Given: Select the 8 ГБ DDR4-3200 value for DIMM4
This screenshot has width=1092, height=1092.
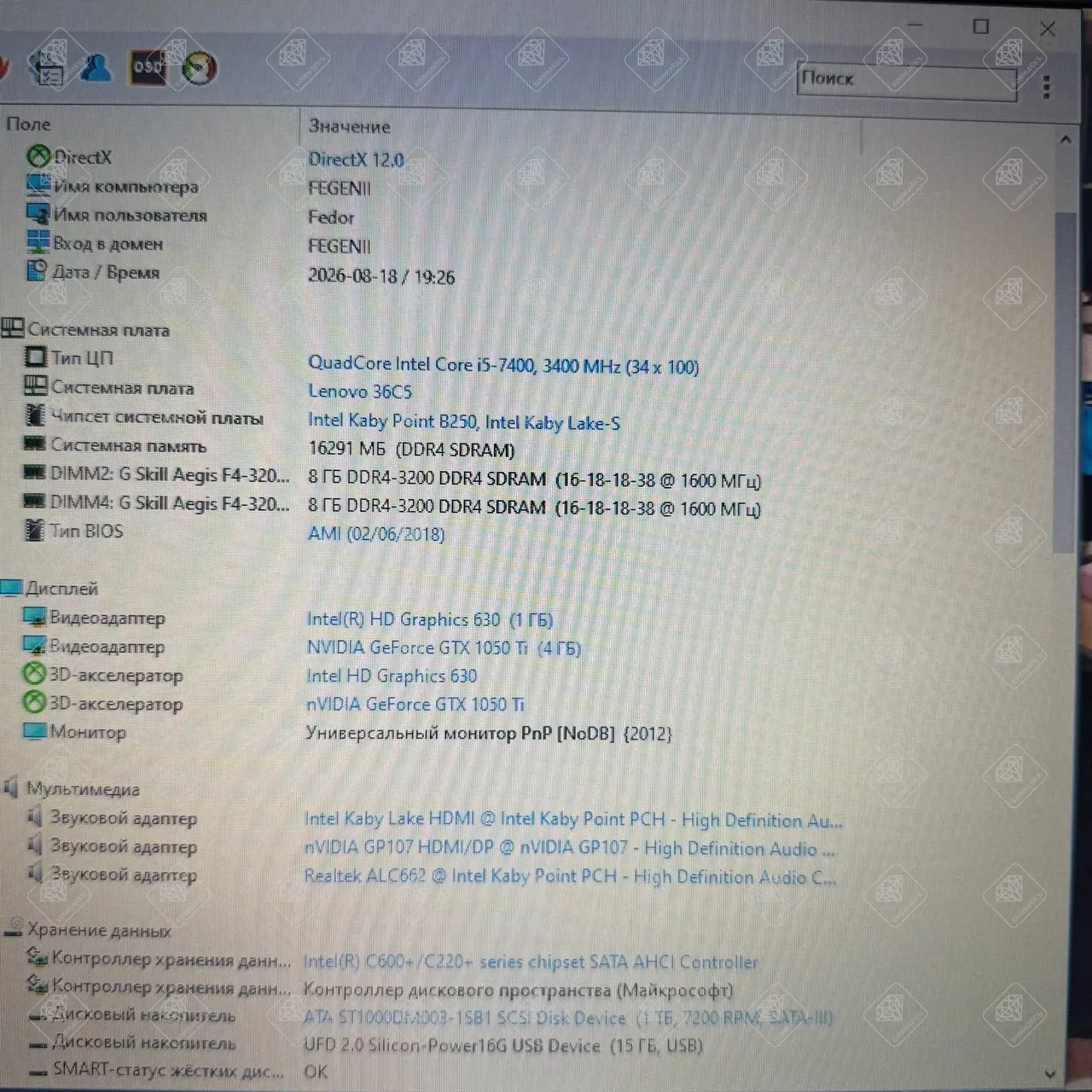Looking at the screenshot, I should click(x=534, y=508).
